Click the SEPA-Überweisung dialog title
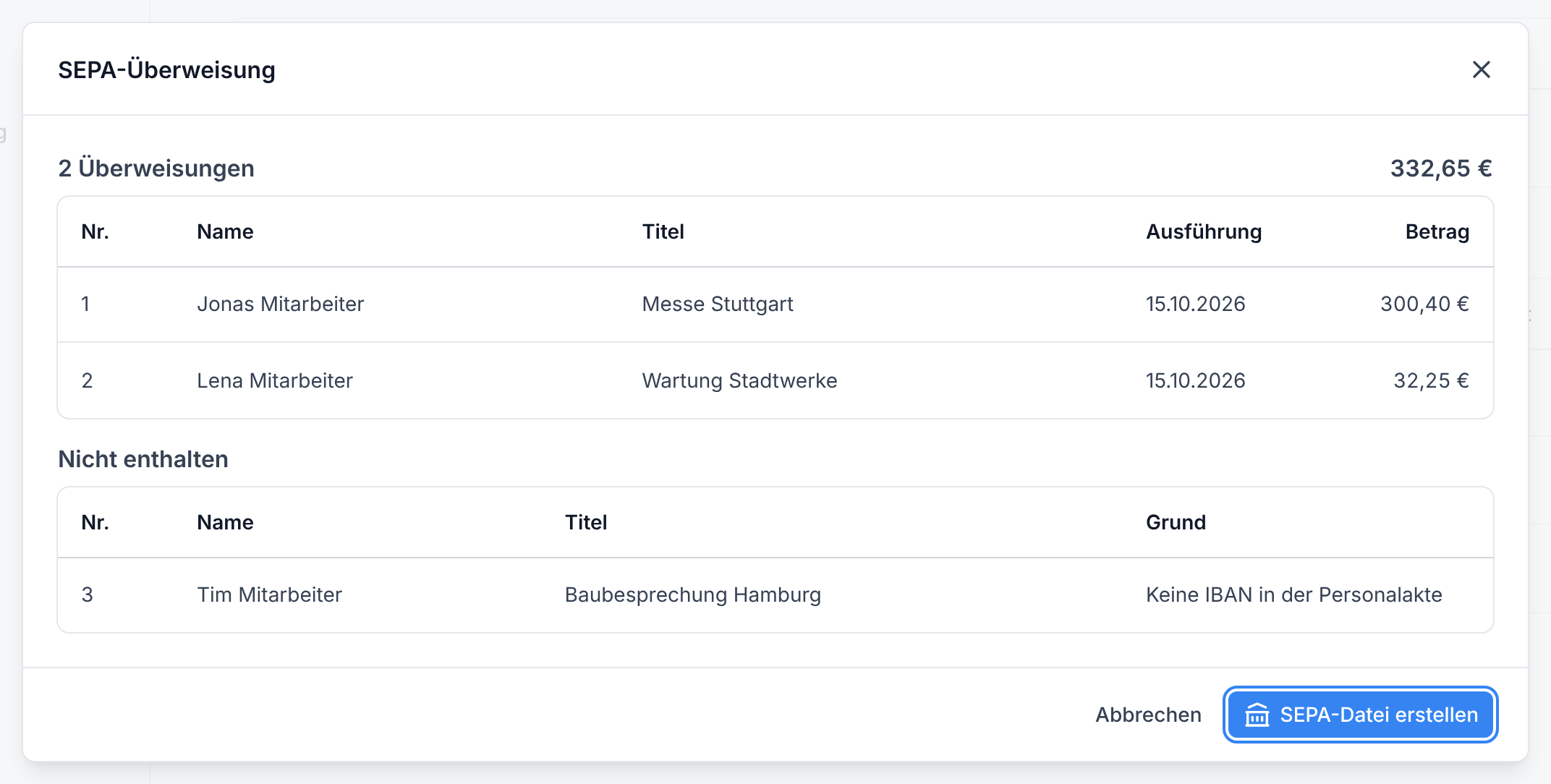 pos(166,70)
